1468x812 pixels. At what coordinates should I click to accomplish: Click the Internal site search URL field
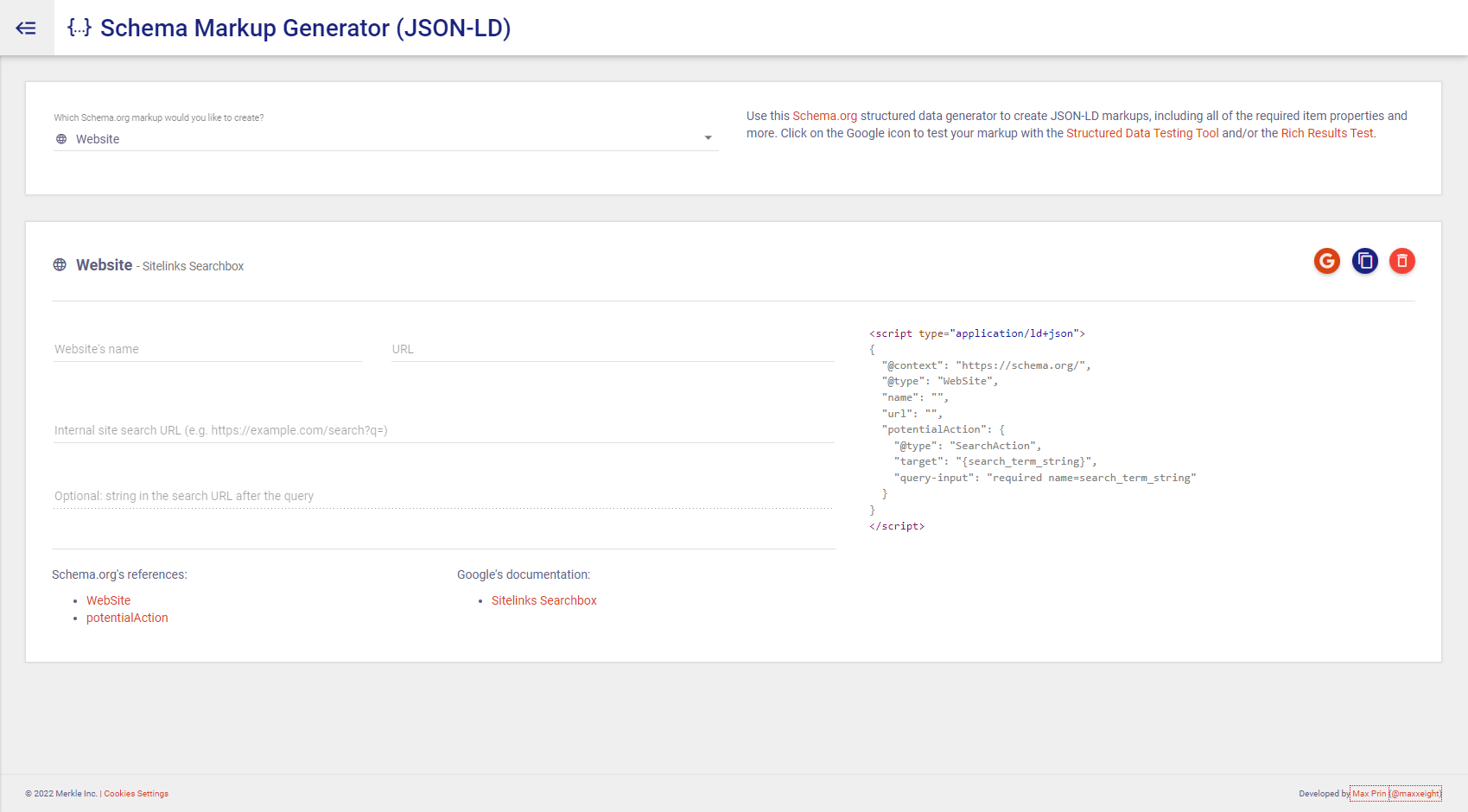pyautogui.click(x=443, y=430)
